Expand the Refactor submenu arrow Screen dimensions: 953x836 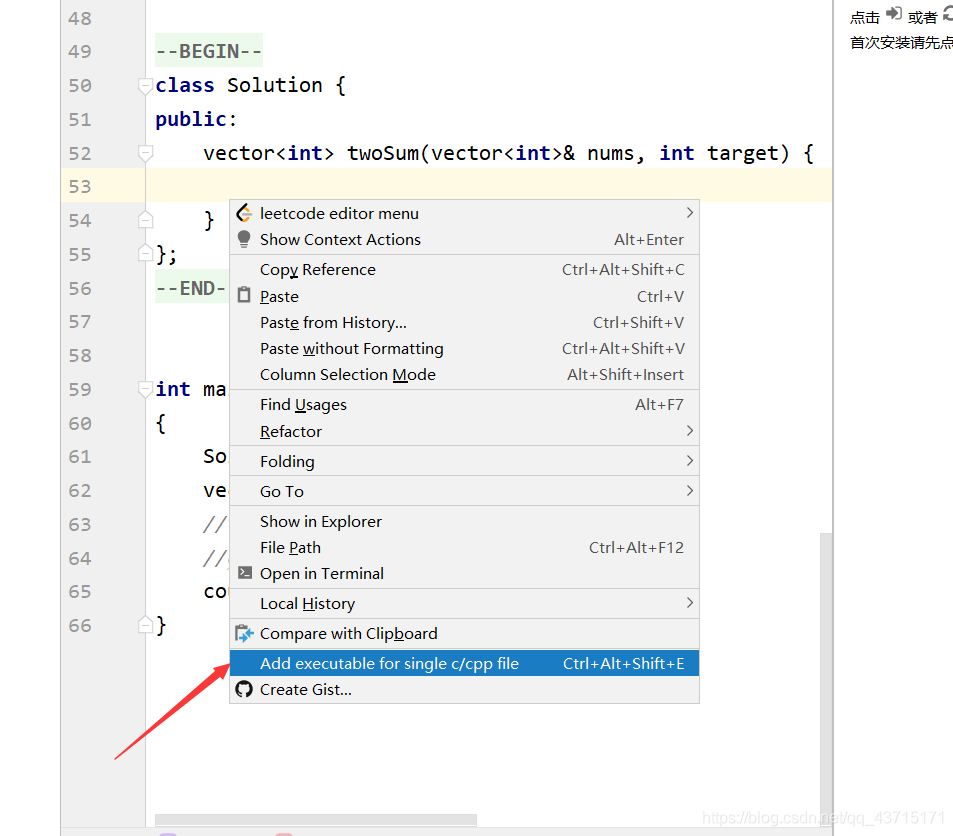click(689, 431)
